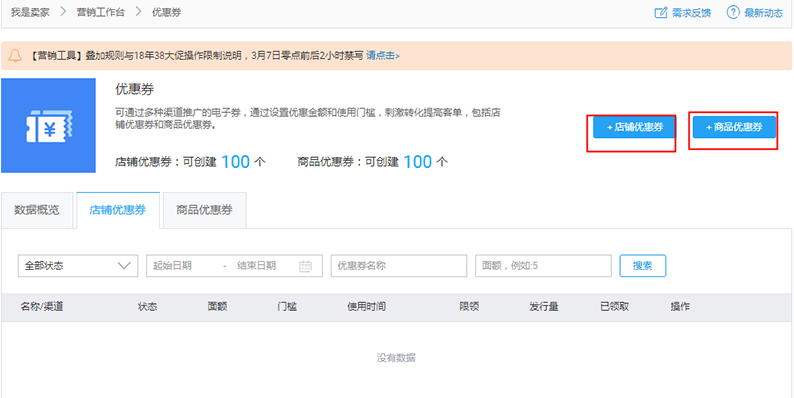This screenshot has height=398, width=794.
Task: Create a new + 店铺优惠券
Action: [x=634, y=127]
